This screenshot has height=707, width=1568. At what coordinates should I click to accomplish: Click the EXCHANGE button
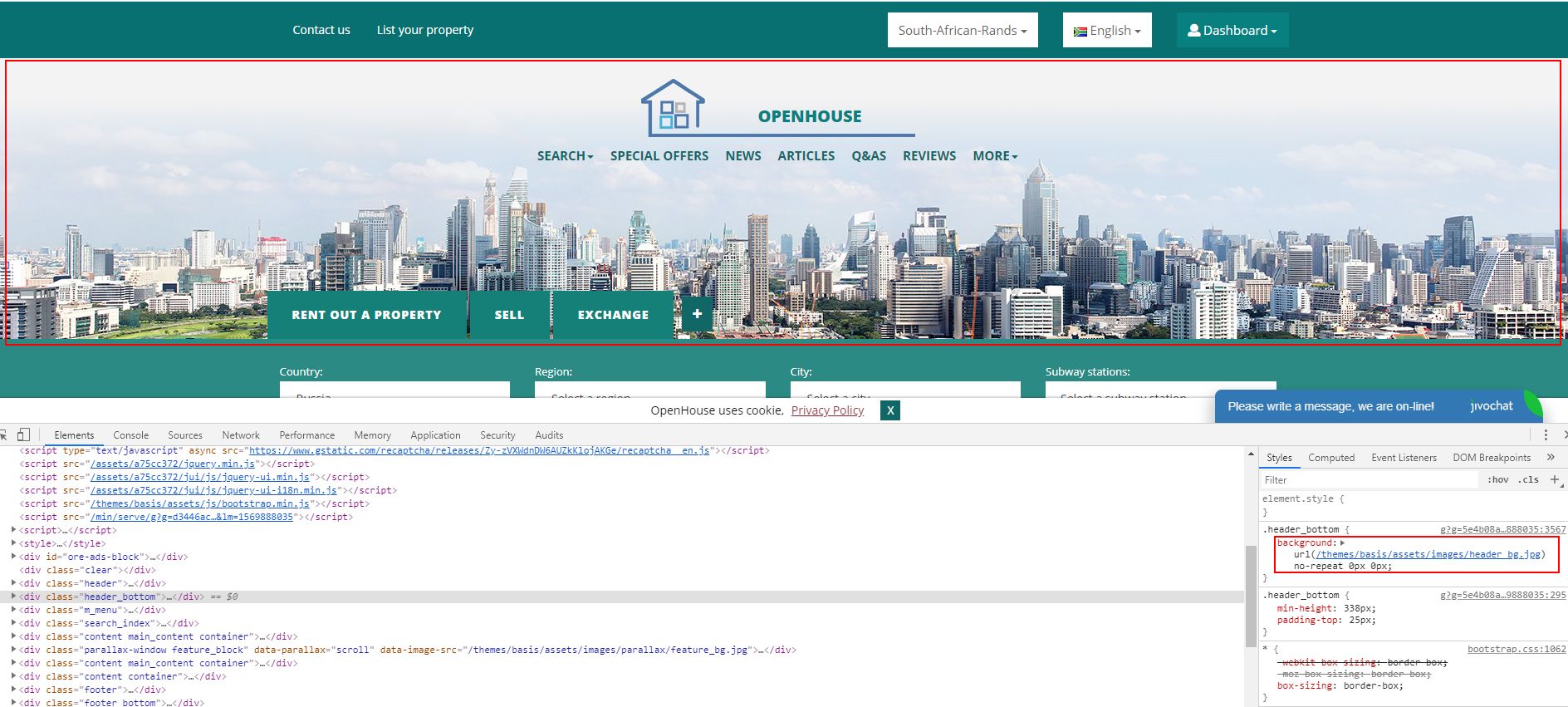[613, 315]
